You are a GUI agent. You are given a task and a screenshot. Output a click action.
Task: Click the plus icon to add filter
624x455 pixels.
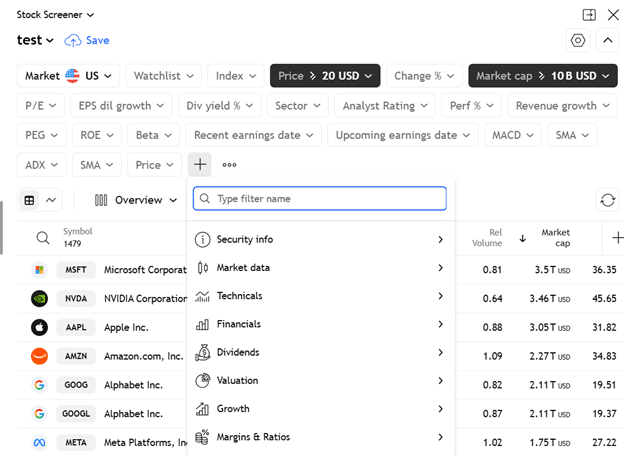pos(200,165)
